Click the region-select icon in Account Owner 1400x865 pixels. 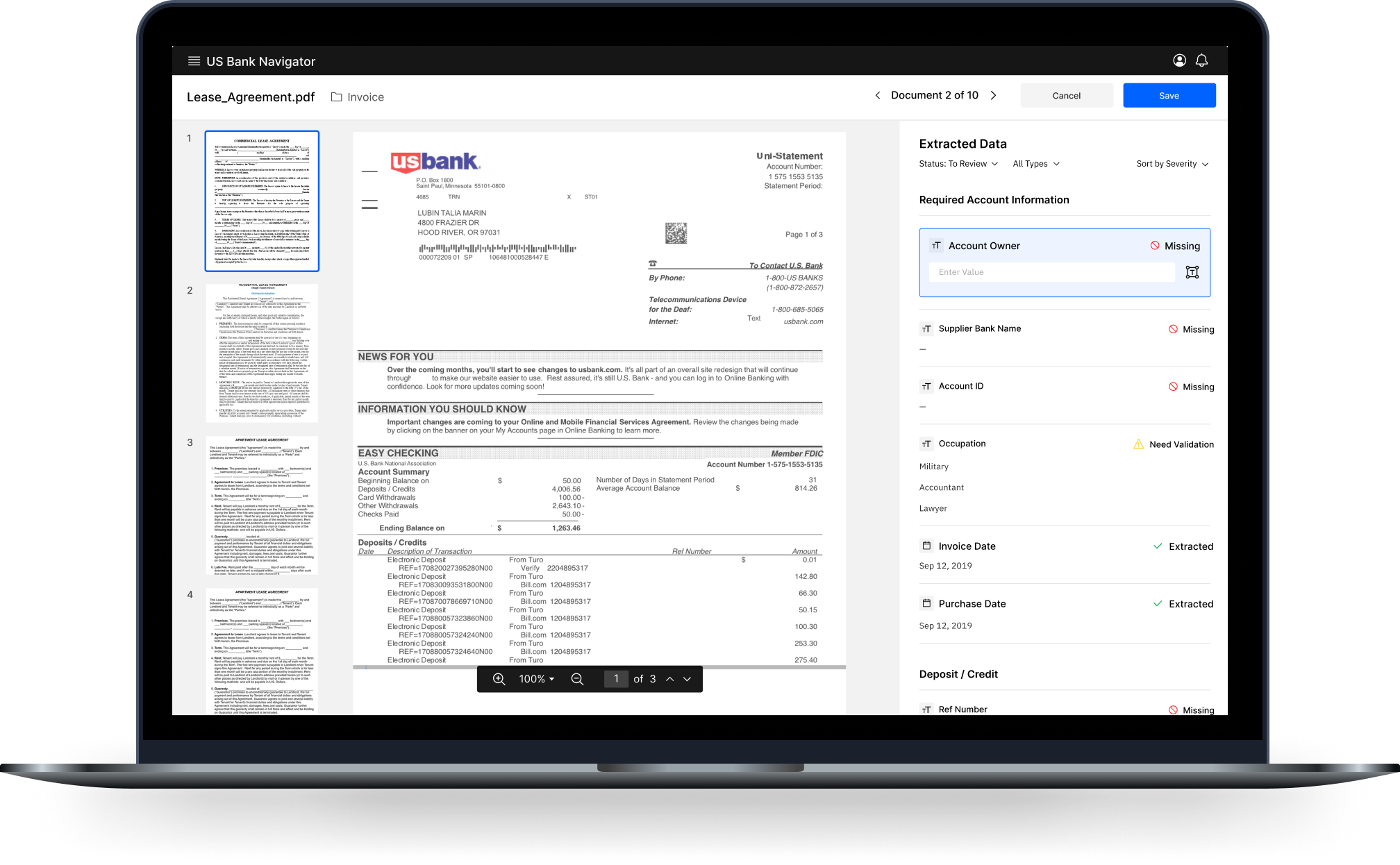click(x=1192, y=272)
